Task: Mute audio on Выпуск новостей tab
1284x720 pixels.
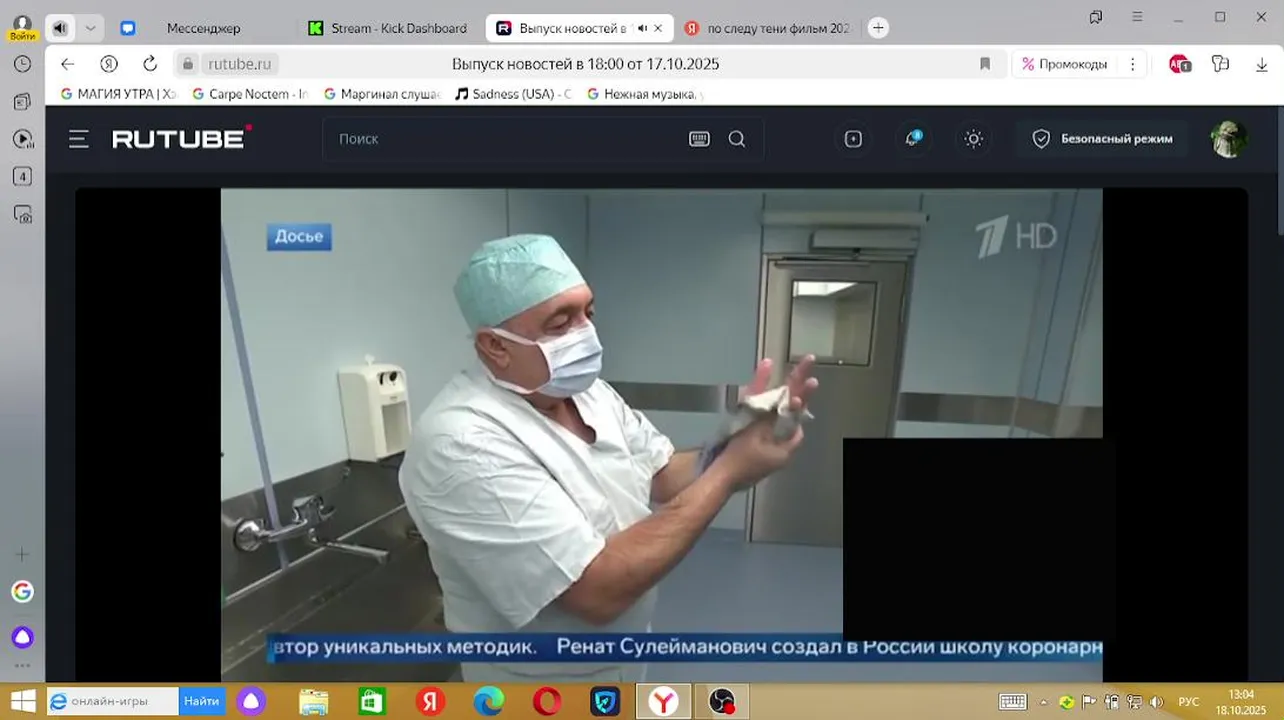Action: coord(642,28)
